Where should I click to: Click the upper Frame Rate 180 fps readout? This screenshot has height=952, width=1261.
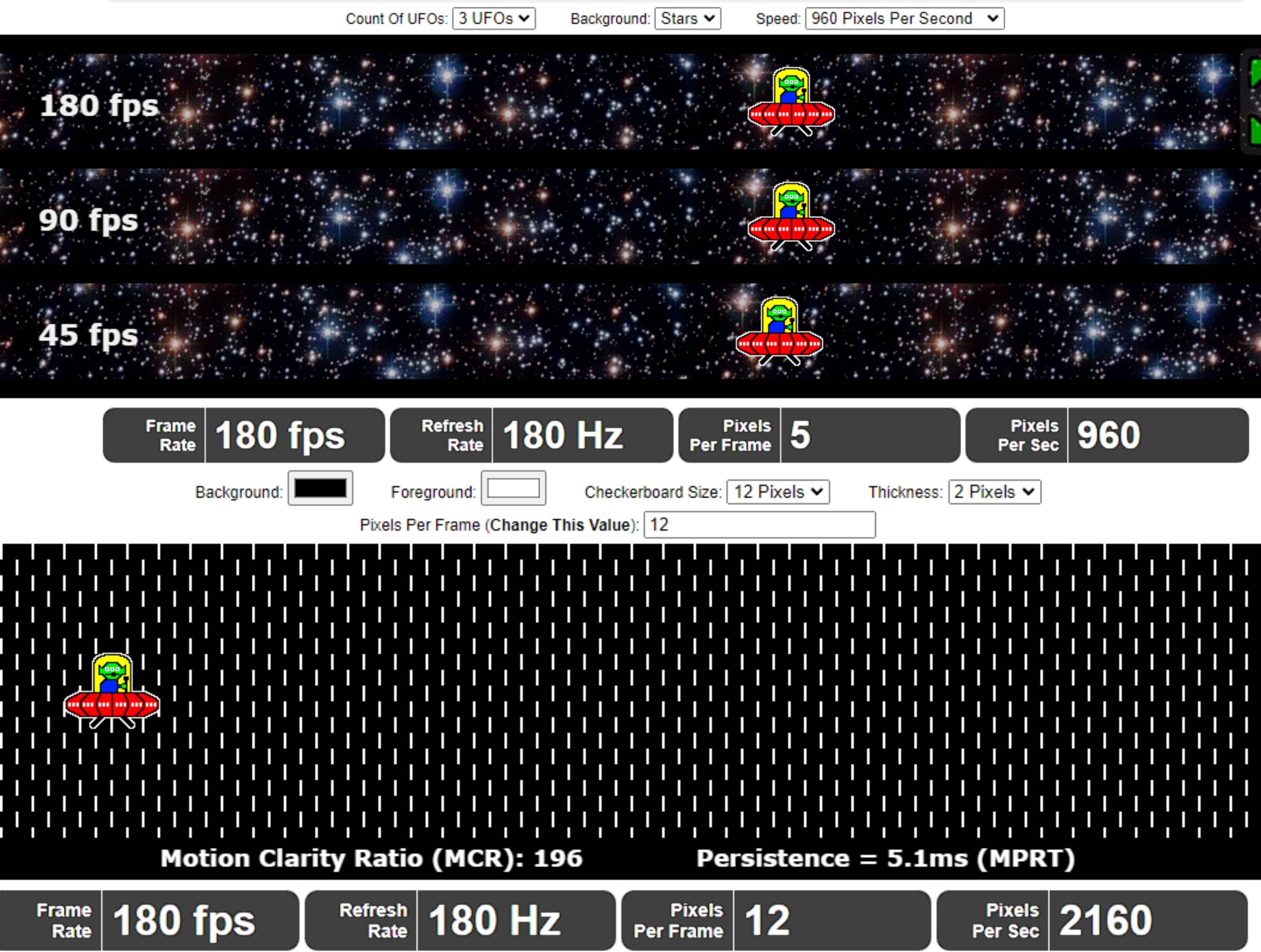coord(280,435)
